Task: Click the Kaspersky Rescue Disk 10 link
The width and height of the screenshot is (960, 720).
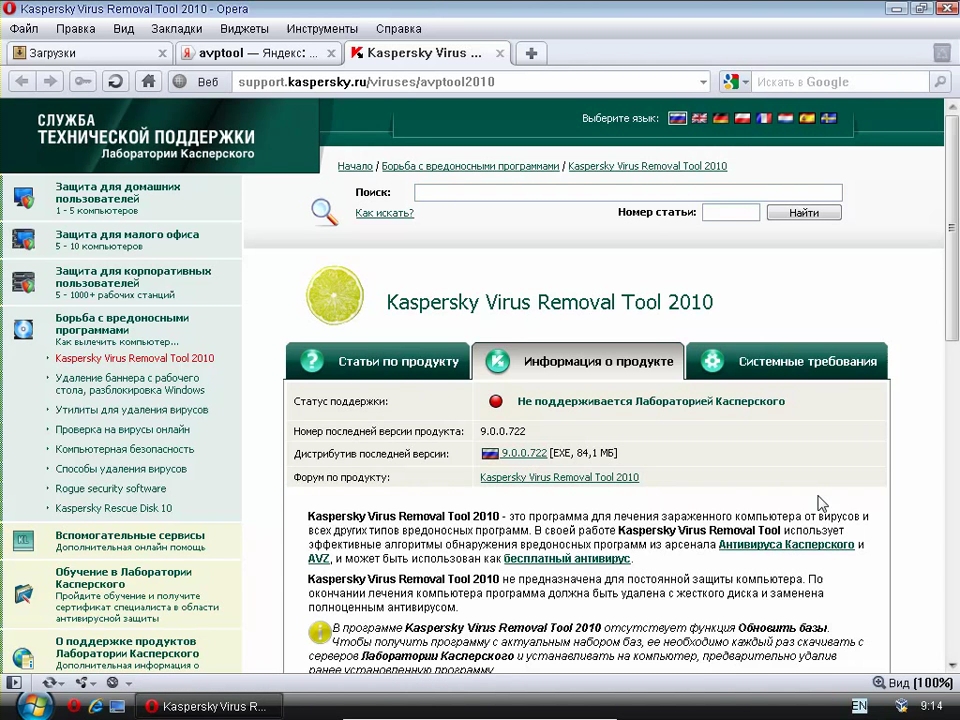Action: [113, 508]
